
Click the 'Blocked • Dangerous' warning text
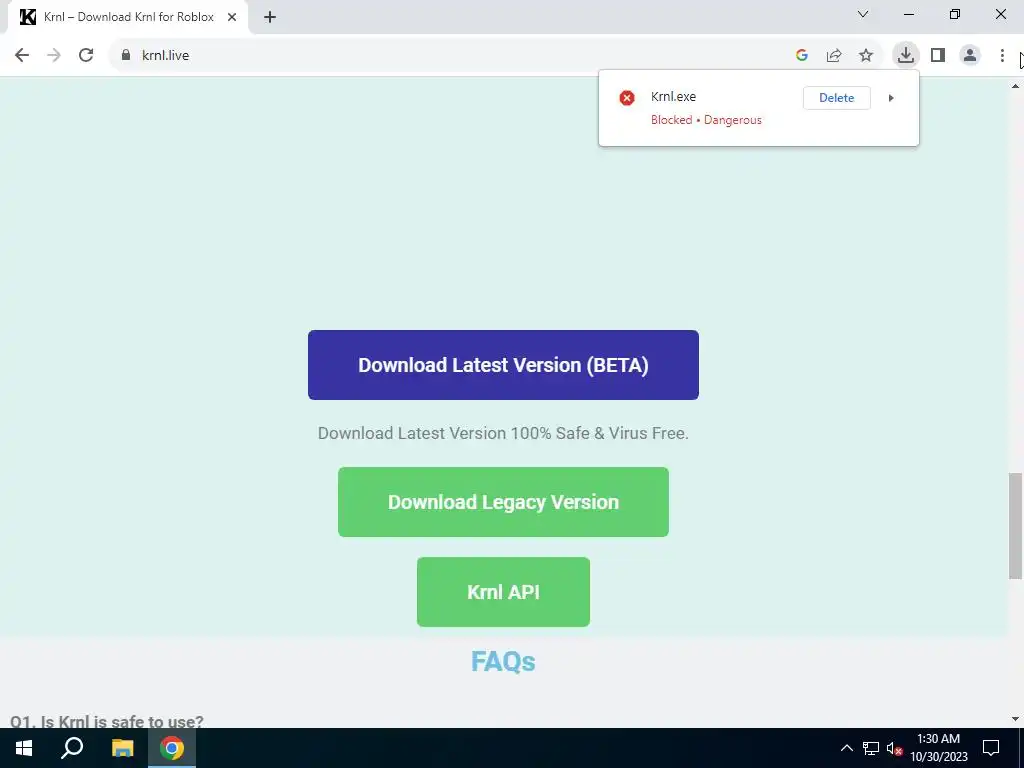(x=706, y=120)
